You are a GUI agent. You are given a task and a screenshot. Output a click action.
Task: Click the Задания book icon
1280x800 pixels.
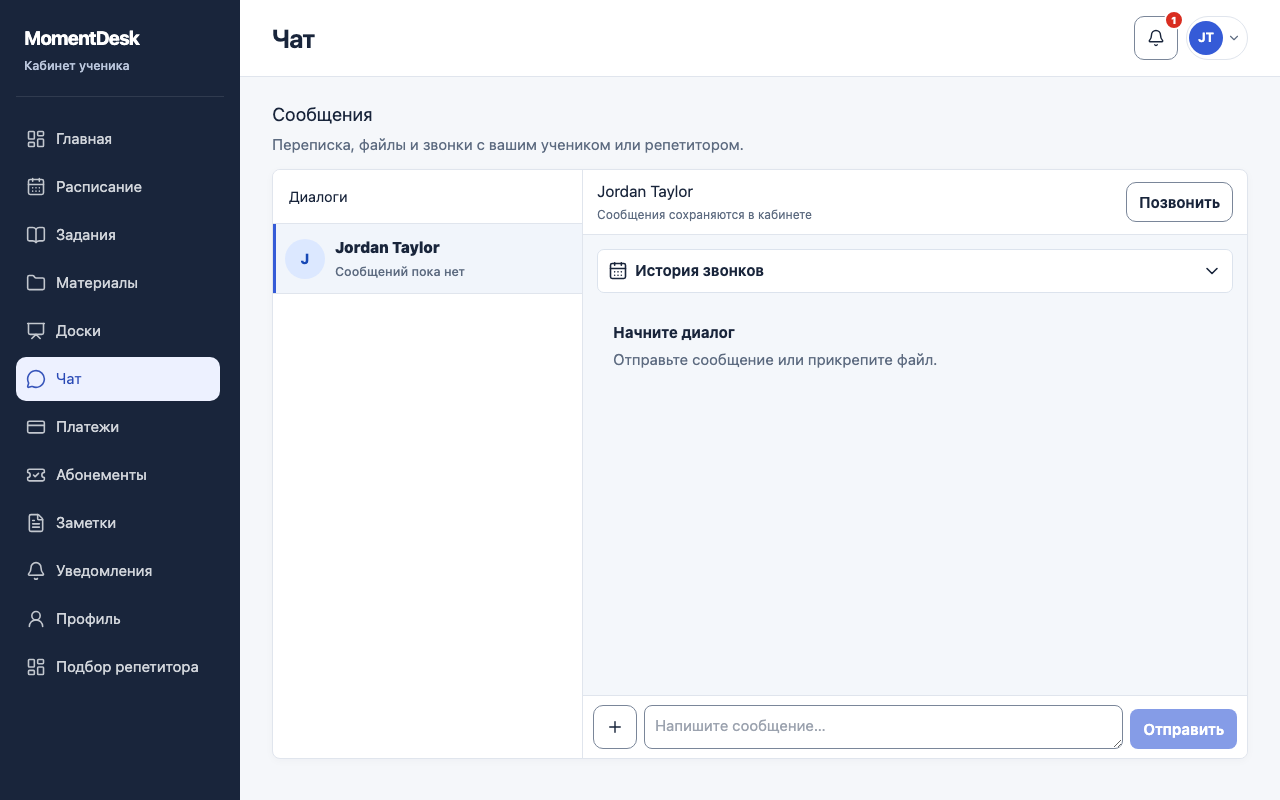(x=36, y=235)
